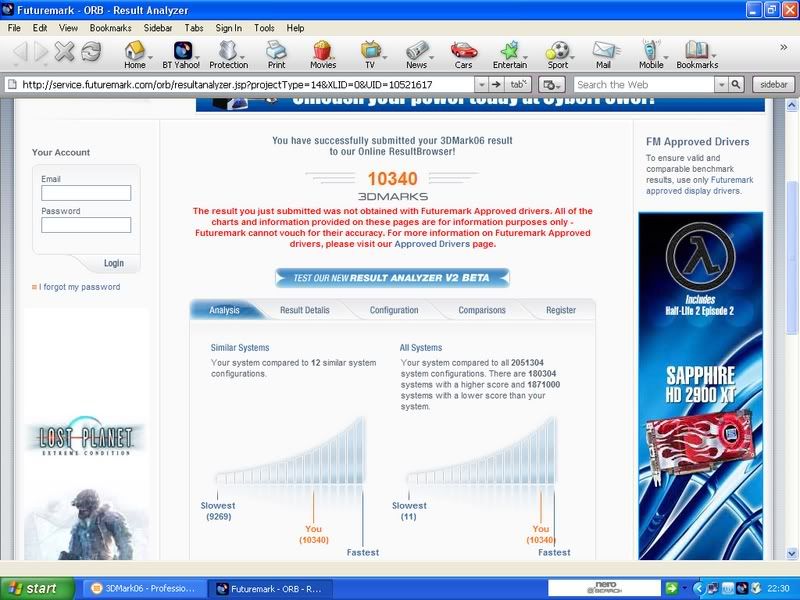Open the Edit menu
Screen dimensions: 800x600
40,28
